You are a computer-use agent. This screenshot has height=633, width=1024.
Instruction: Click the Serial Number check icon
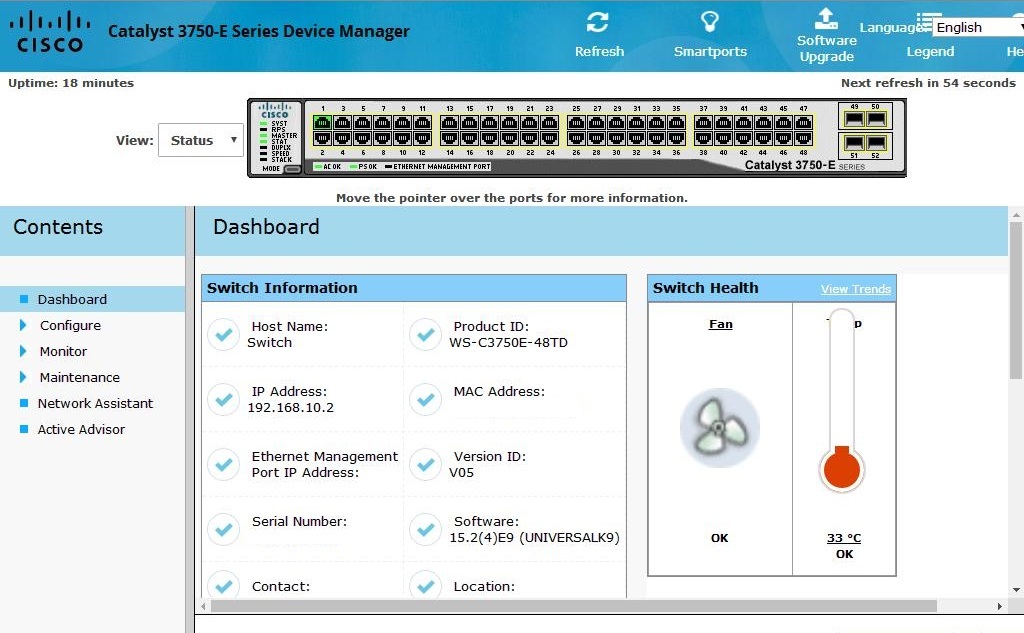point(223,529)
